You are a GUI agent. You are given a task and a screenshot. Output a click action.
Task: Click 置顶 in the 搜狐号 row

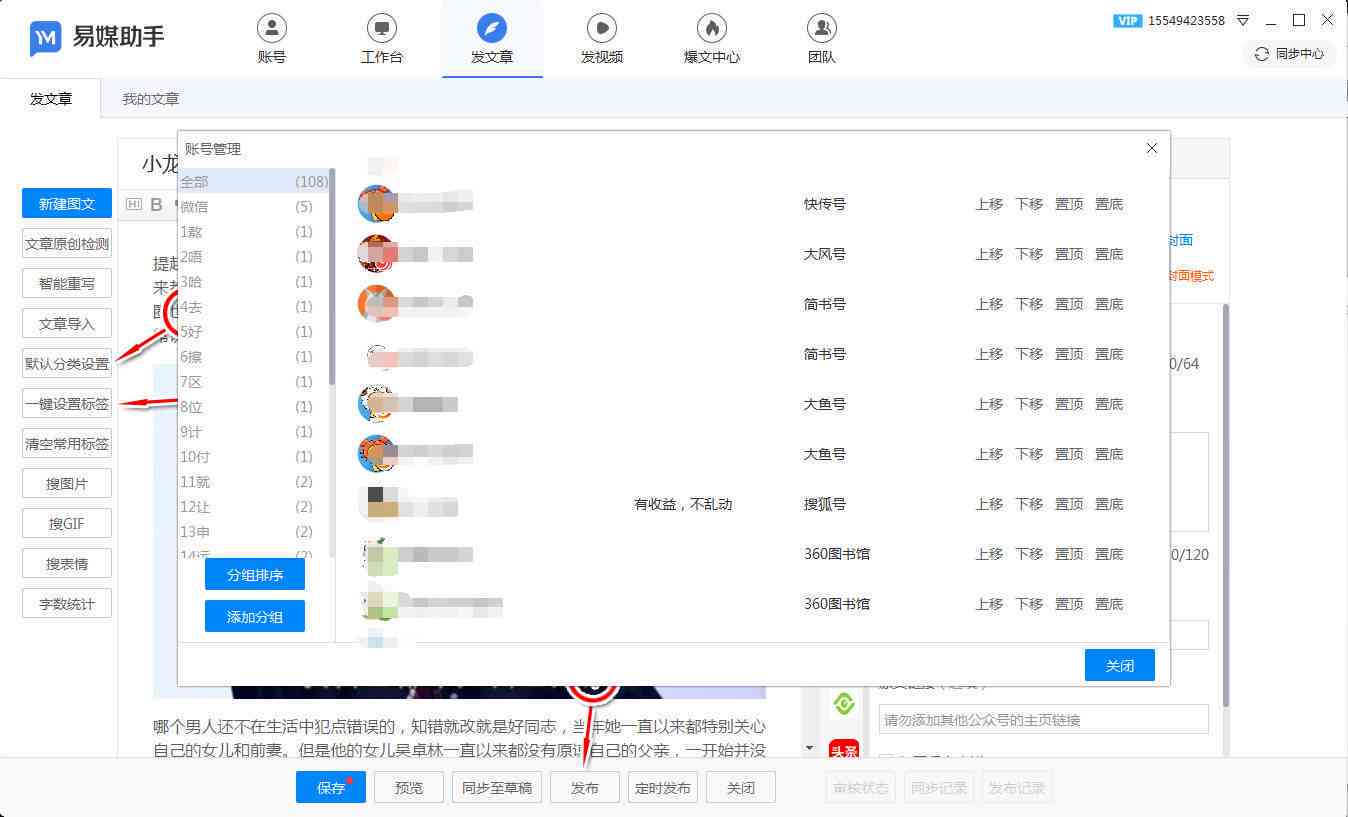pyautogui.click(x=1069, y=504)
